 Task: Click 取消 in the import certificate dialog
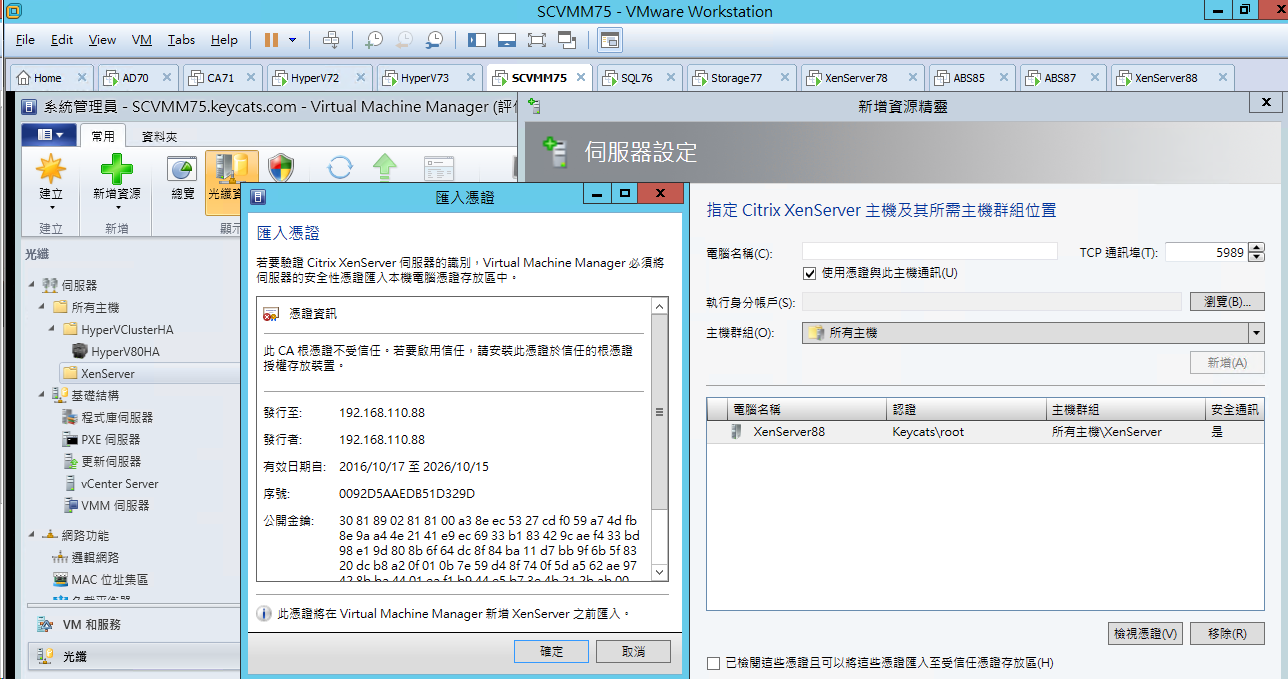coord(633,651)
